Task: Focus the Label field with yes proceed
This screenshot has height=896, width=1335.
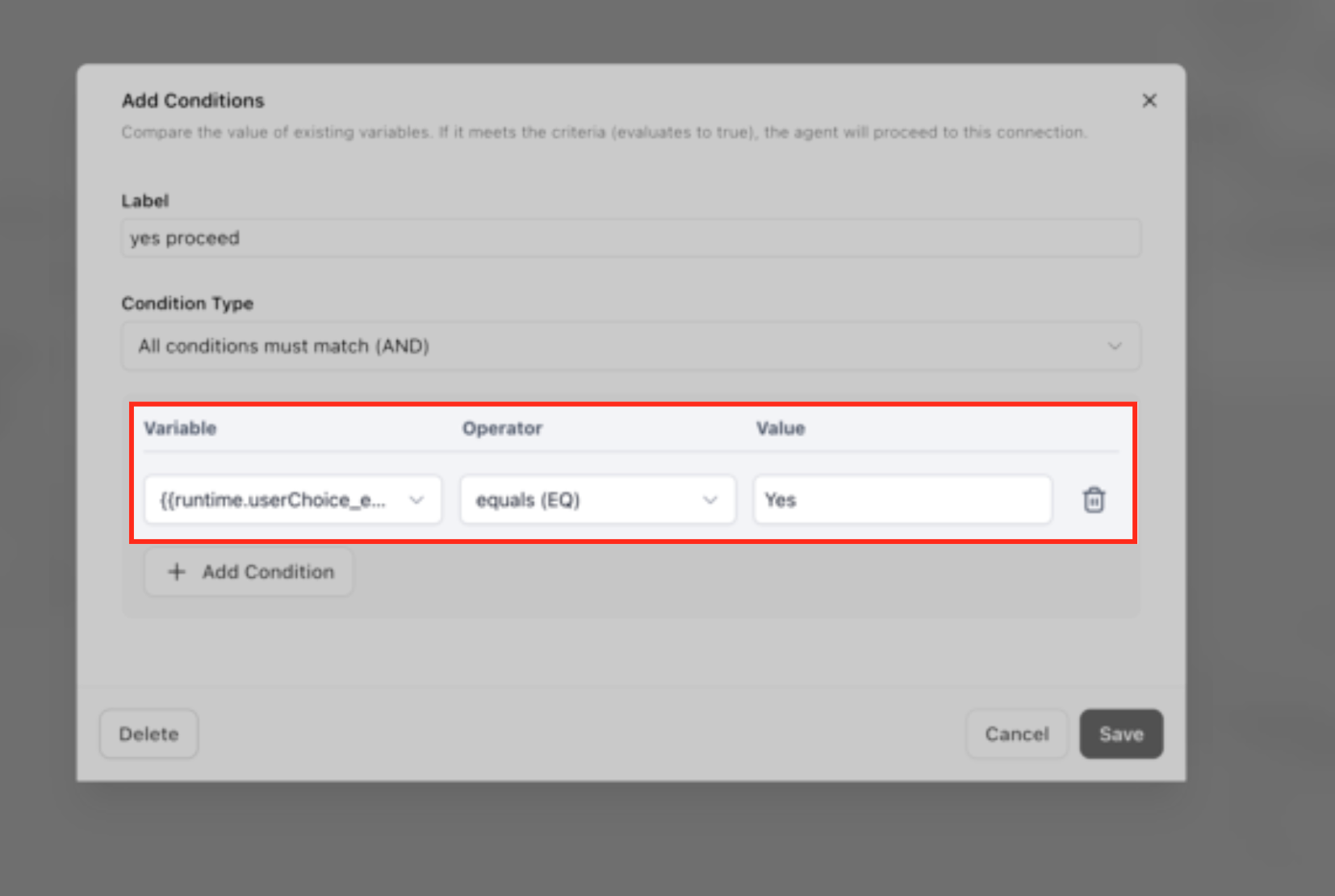Action: point(631,238)
